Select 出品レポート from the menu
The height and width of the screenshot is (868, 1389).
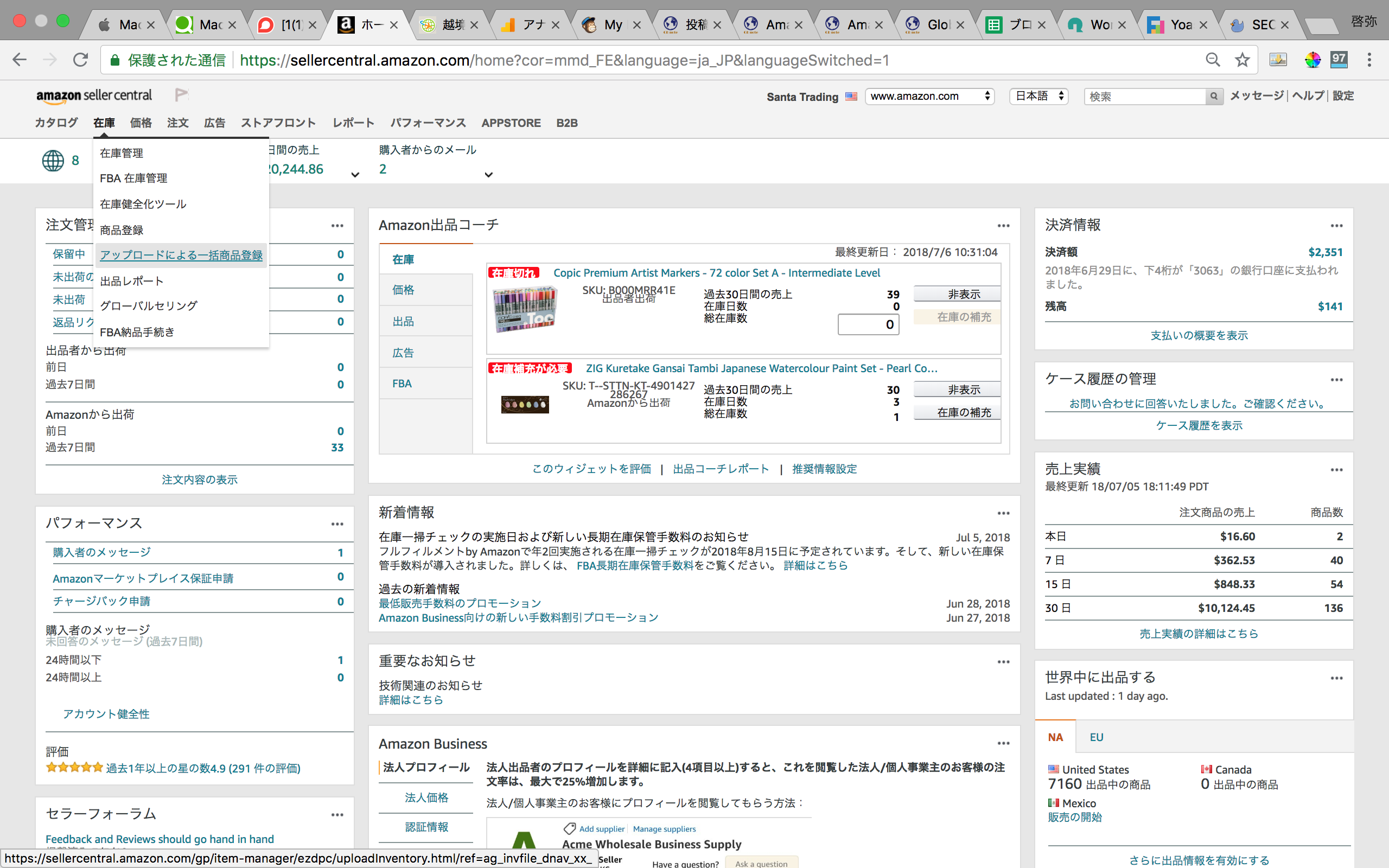click(x=132, y=282)
